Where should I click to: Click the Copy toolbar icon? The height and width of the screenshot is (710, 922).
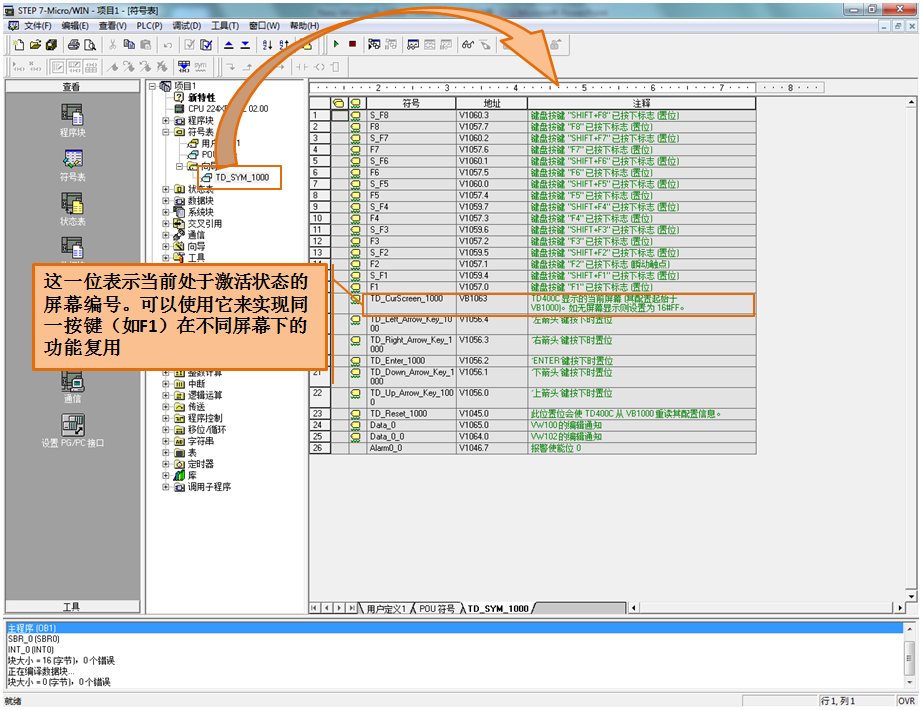point(129,45)
